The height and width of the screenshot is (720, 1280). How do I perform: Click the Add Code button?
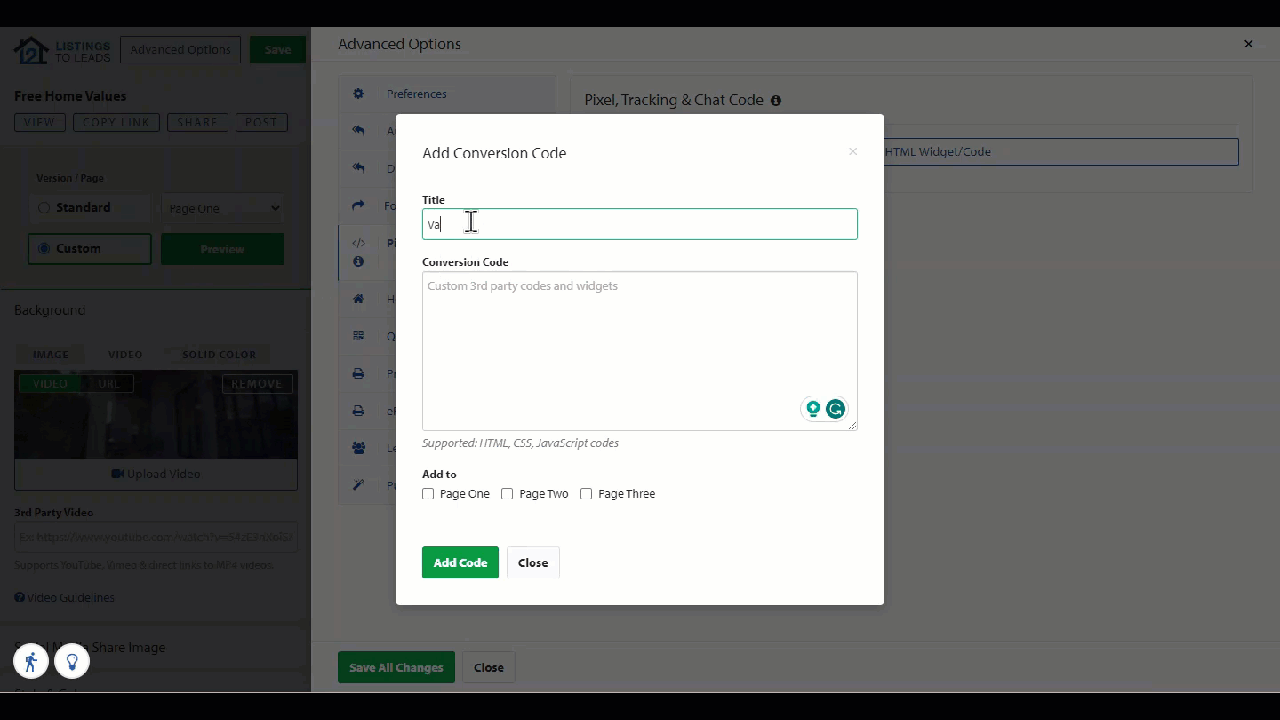pos(460,562)
